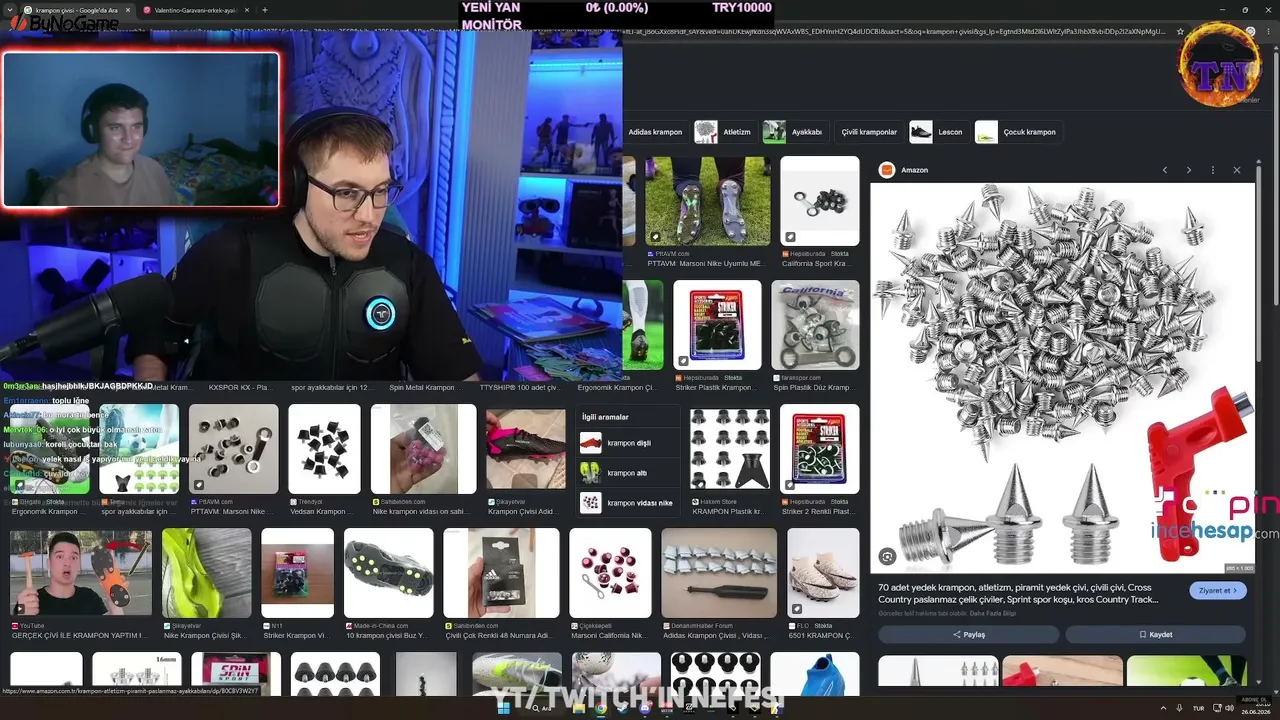Viewport: 1280px width, 720px height.
Task: Close the Amazon image preview panel
Action: coord(1237,170)
